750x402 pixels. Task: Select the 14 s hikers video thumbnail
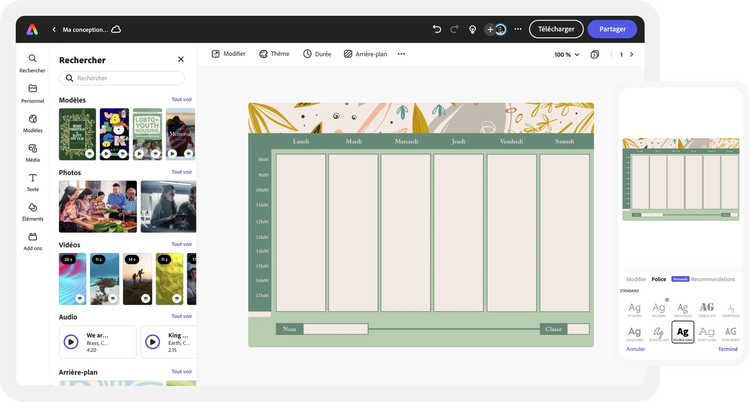(138, 279)
